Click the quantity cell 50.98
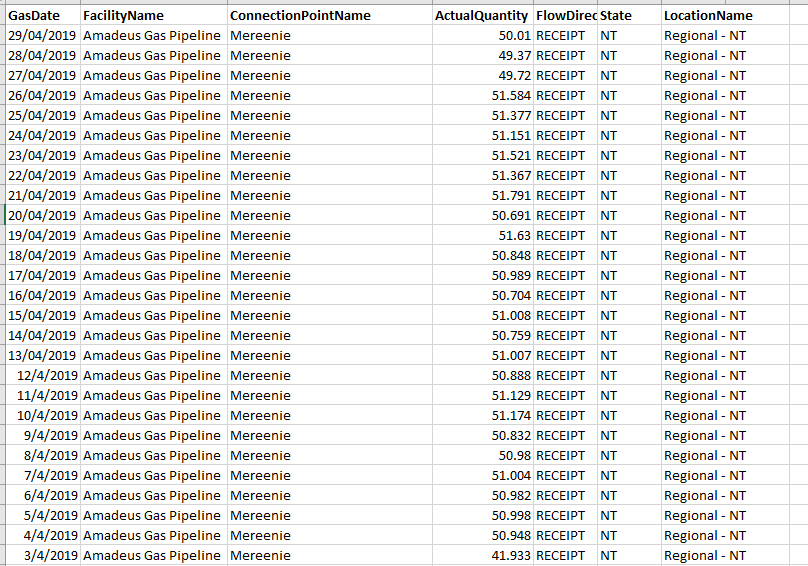 coord(482,456)
